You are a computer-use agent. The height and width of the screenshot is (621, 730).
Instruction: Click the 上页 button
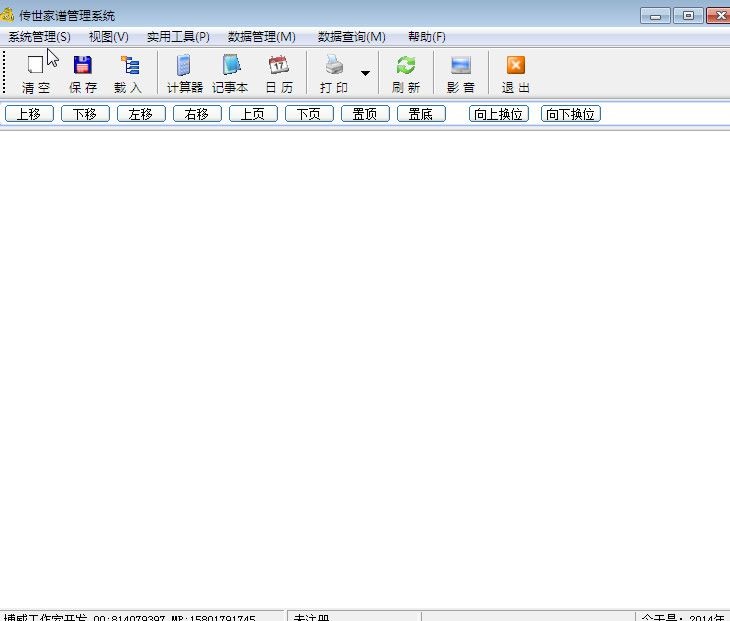point(253,114)
